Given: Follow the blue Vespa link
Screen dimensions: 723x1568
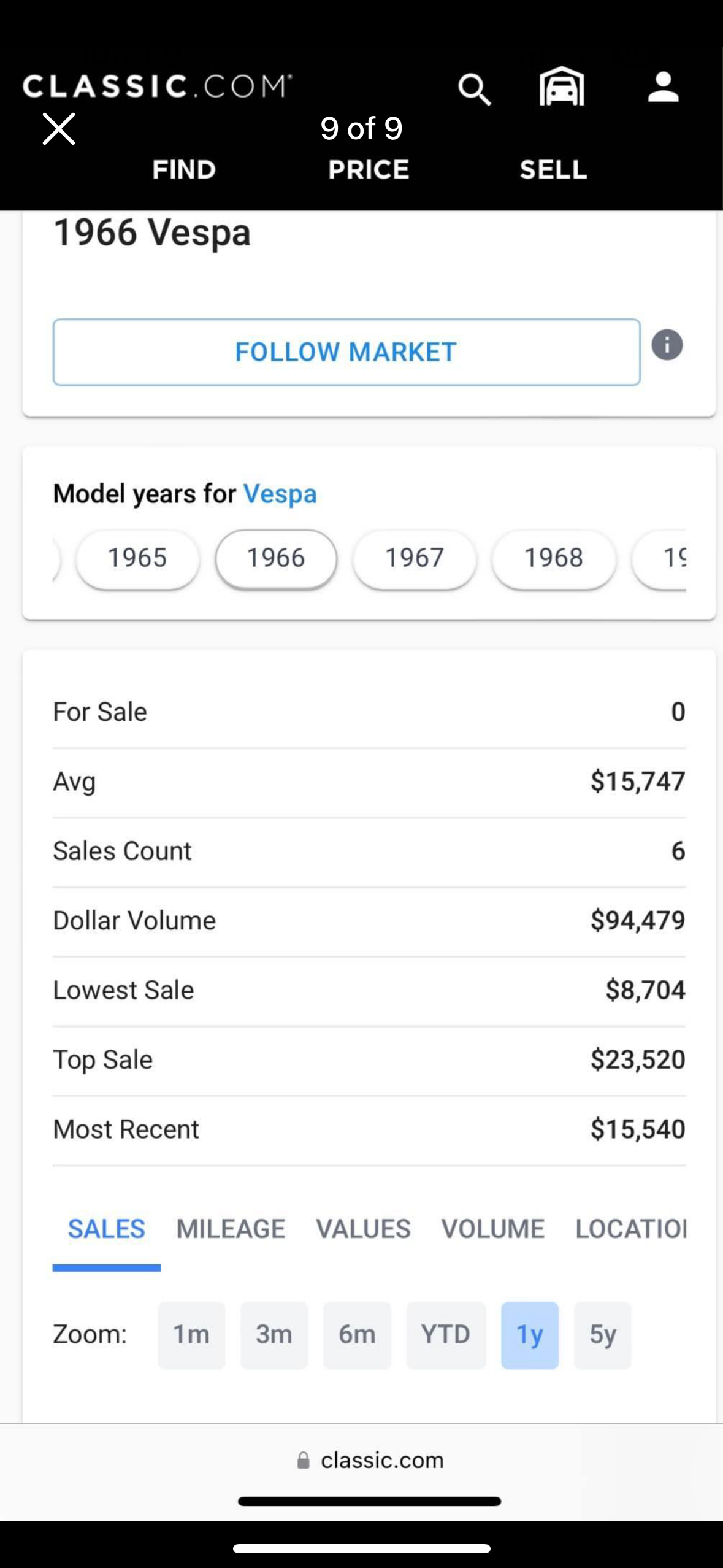Looking at the screenshot, I should pyautogui.click(x=280, y=494).
